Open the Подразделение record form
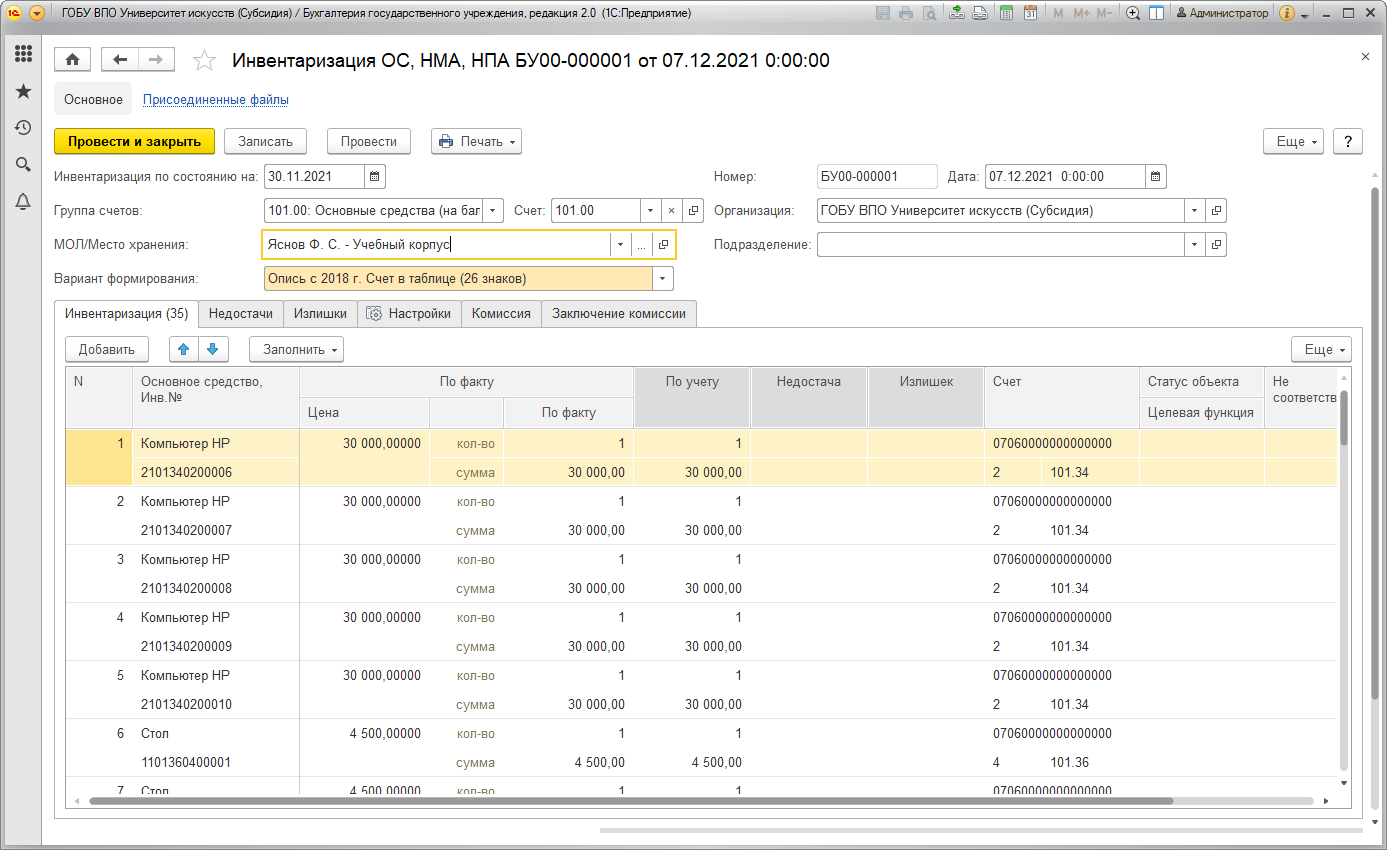Screen dimensions: 1387x850 pos(1216,245)
